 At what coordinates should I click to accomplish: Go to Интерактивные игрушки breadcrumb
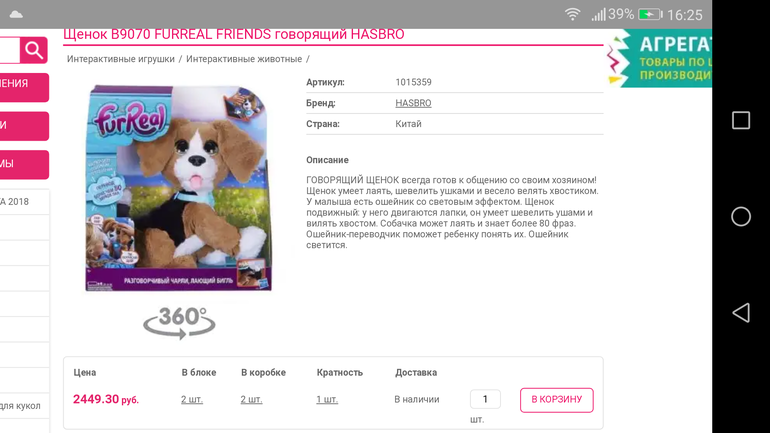pos(120,60)
